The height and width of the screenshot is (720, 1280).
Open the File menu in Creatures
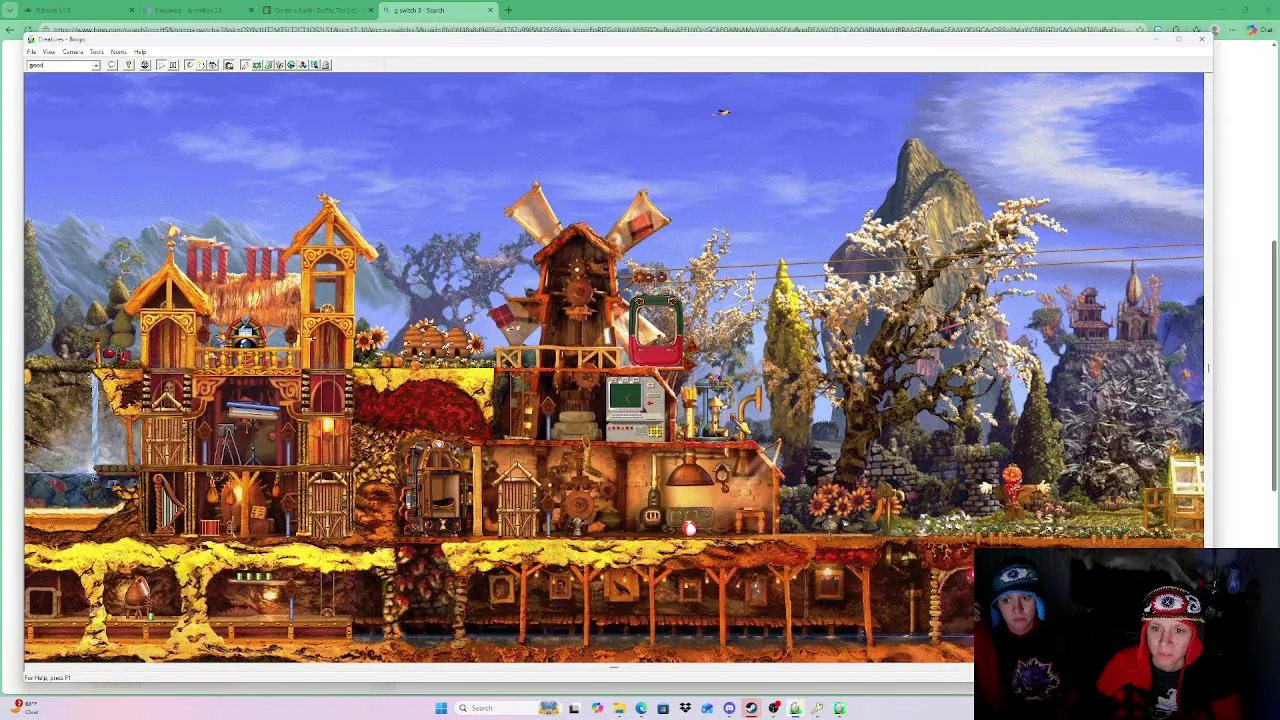click(31, 52)
